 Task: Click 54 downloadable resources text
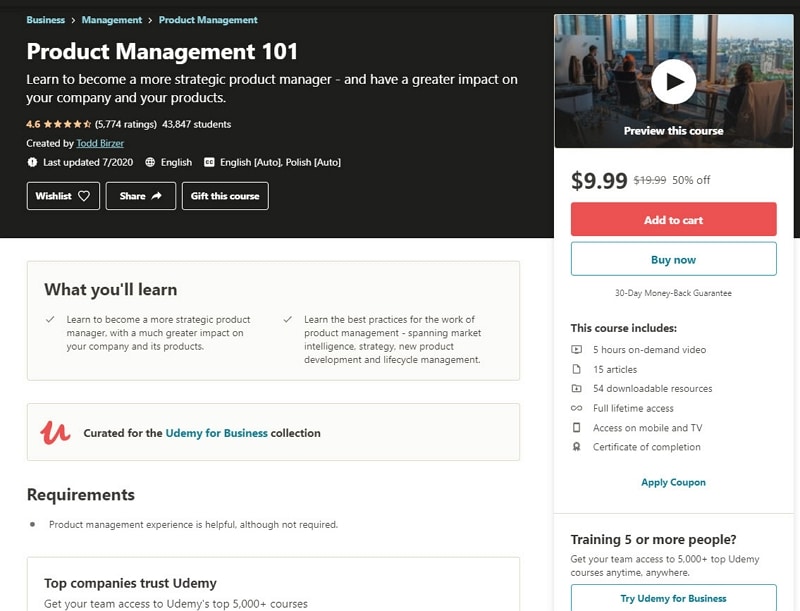pos(653,389)
